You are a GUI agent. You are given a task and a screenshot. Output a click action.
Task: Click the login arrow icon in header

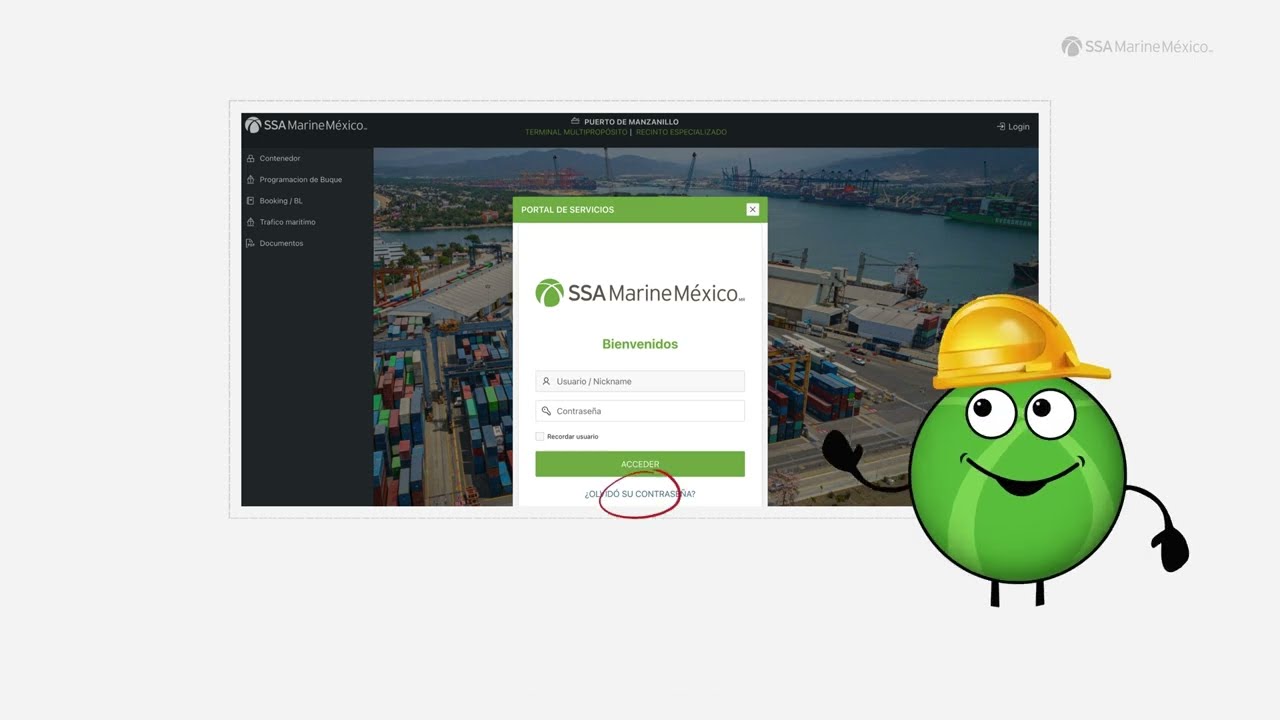(1001, 127)
